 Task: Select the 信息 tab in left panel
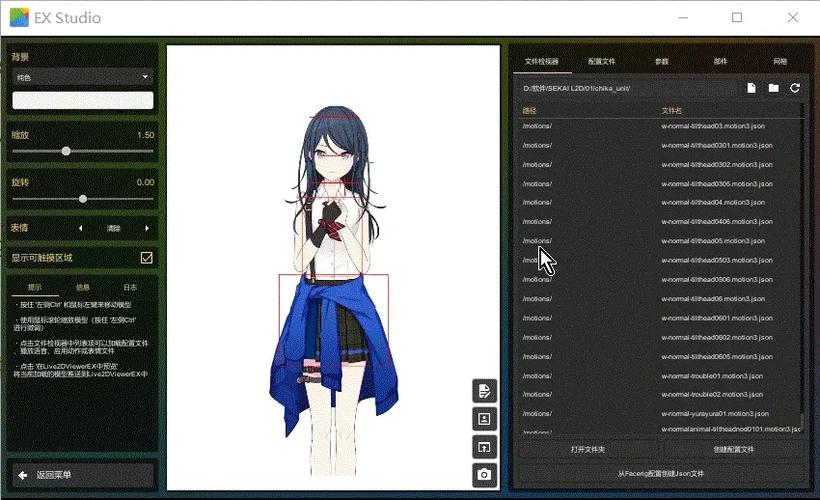tap(83, 287)
